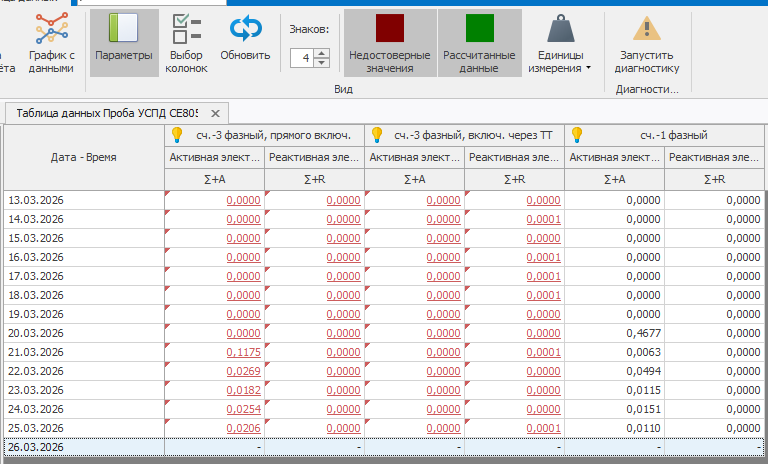Viewport: 768px width, 464px height.
Task: Select the 'Таблица данных Проба УСПД' tab
Action: tap(106, 113)
